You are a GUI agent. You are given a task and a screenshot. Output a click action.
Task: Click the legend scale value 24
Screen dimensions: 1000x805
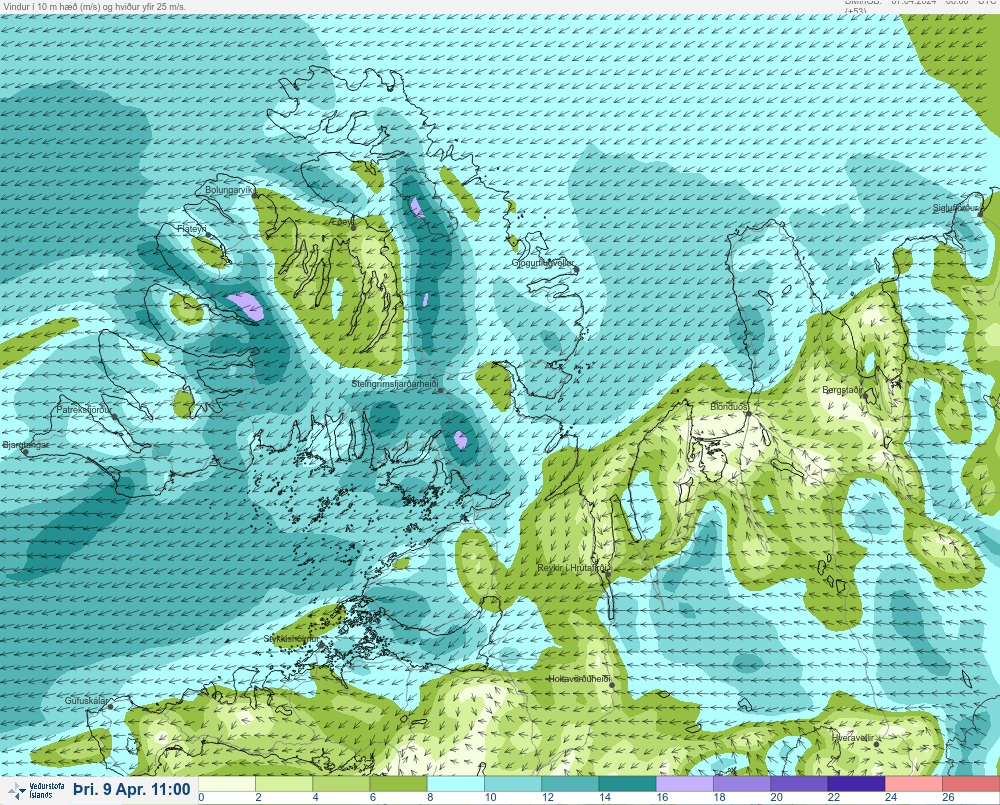point(892,797)
